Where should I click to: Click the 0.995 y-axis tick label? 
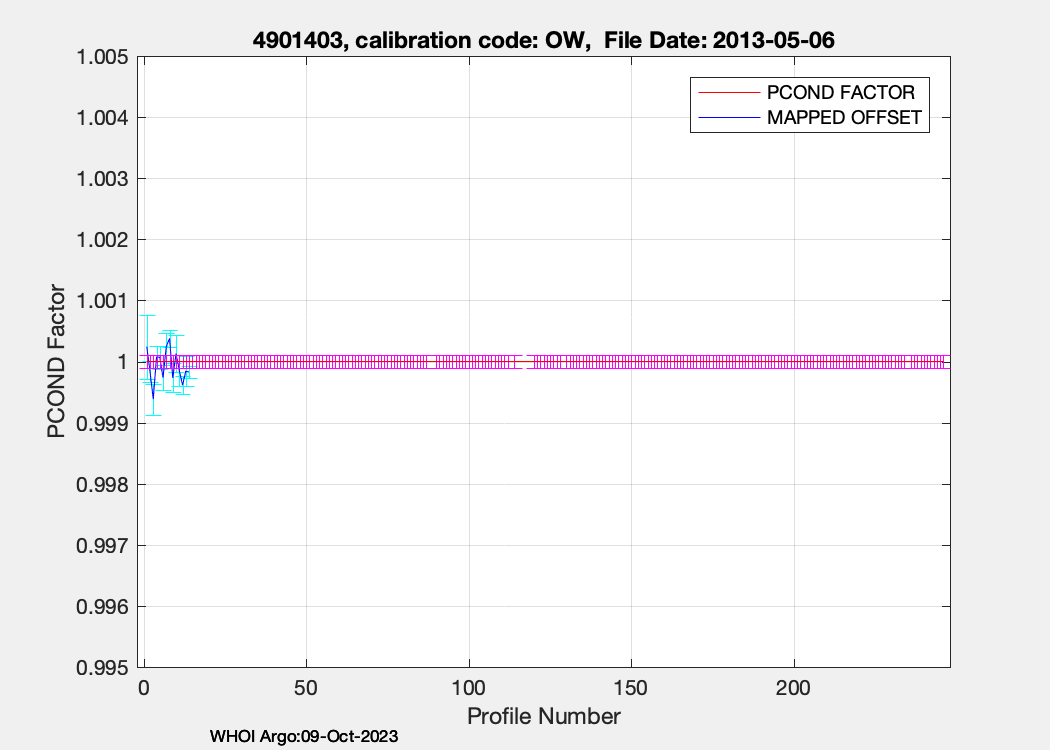[x=103, y=668]
